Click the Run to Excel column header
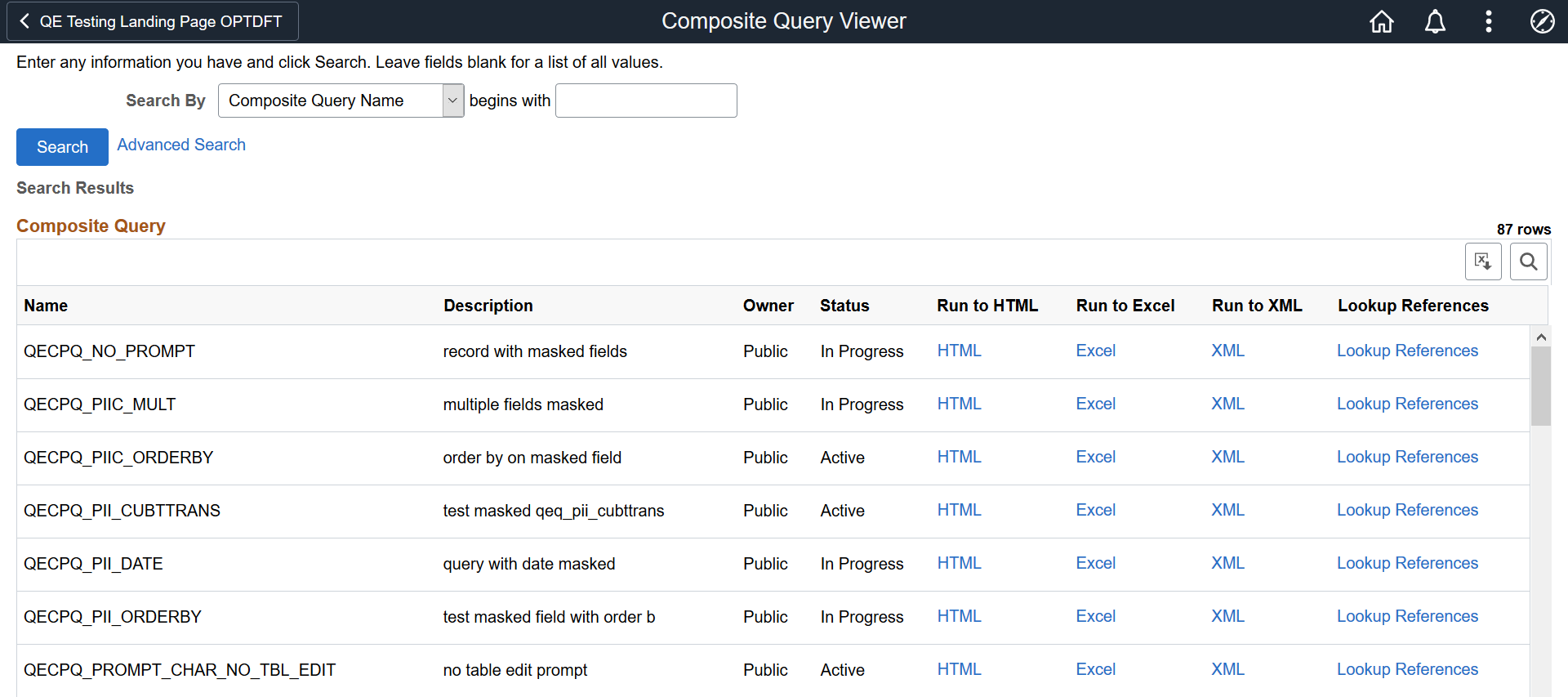The image size is (1568, 697). tap(1125, 306)
